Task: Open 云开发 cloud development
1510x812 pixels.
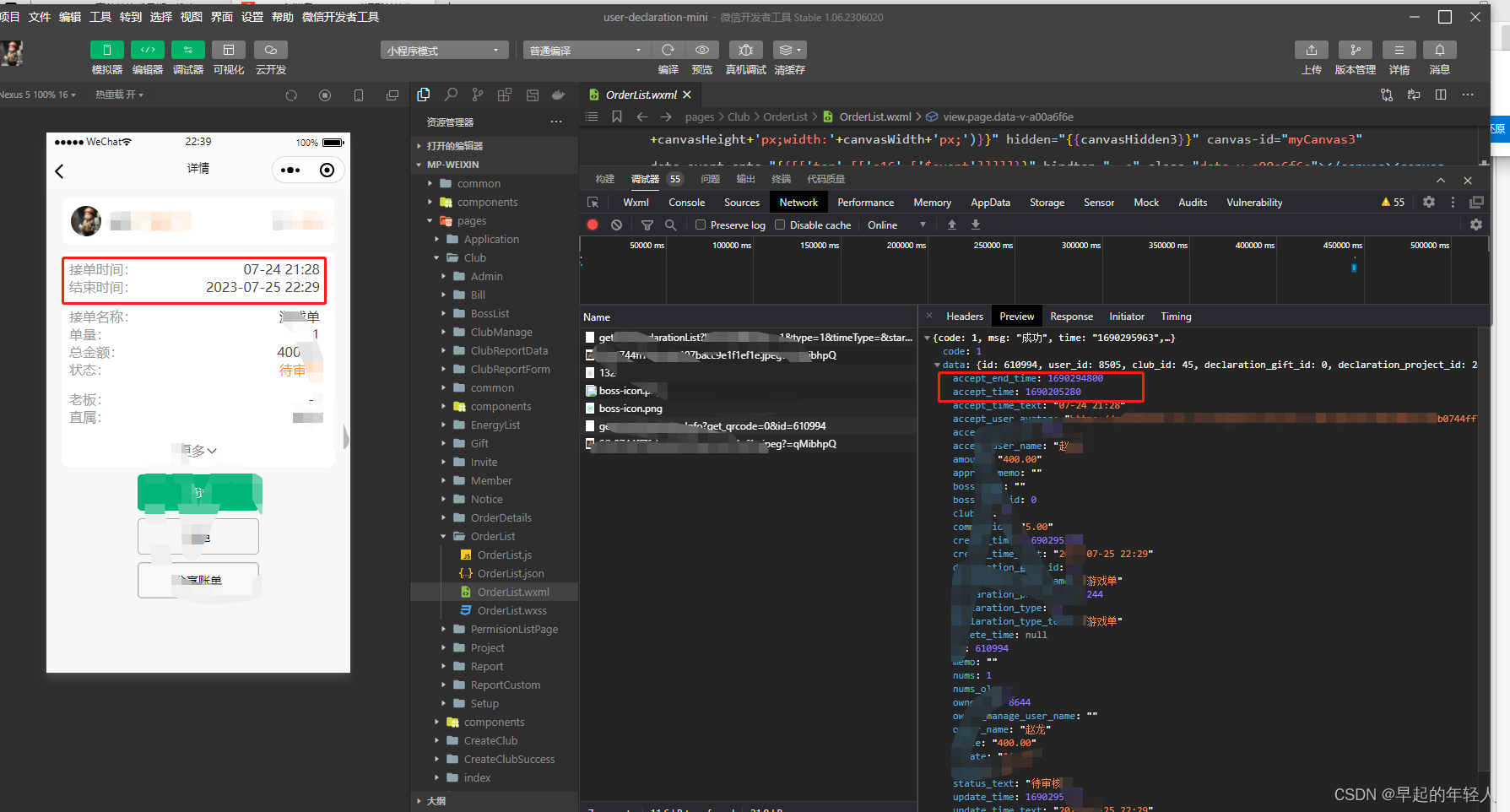Action: pyautogui.click(x=271, y=50)
